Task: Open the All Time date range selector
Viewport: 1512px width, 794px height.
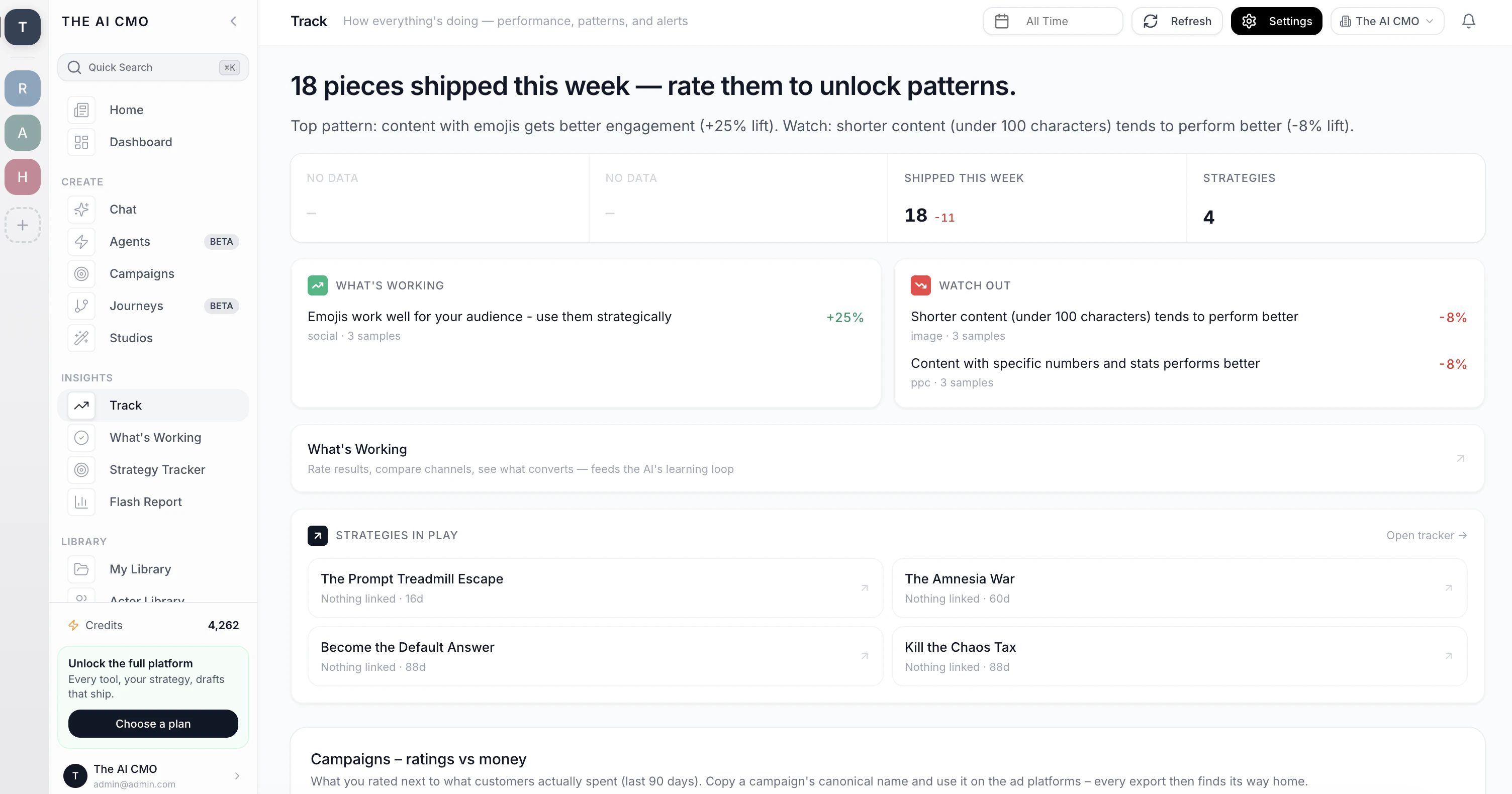Action: click(1053, 21)
